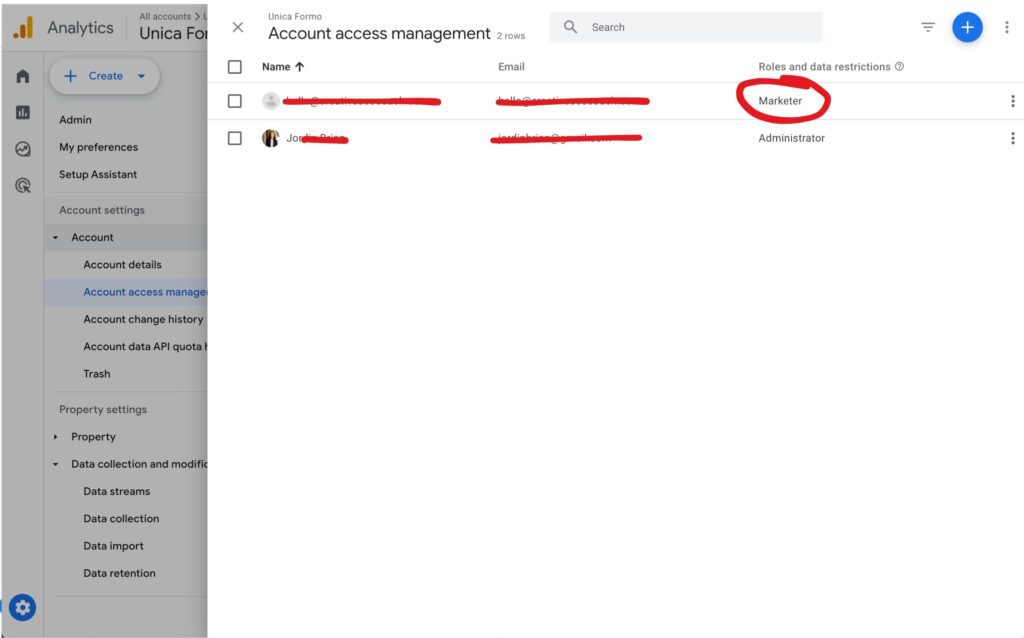Open the Create dropdown button

pos(105,76)
